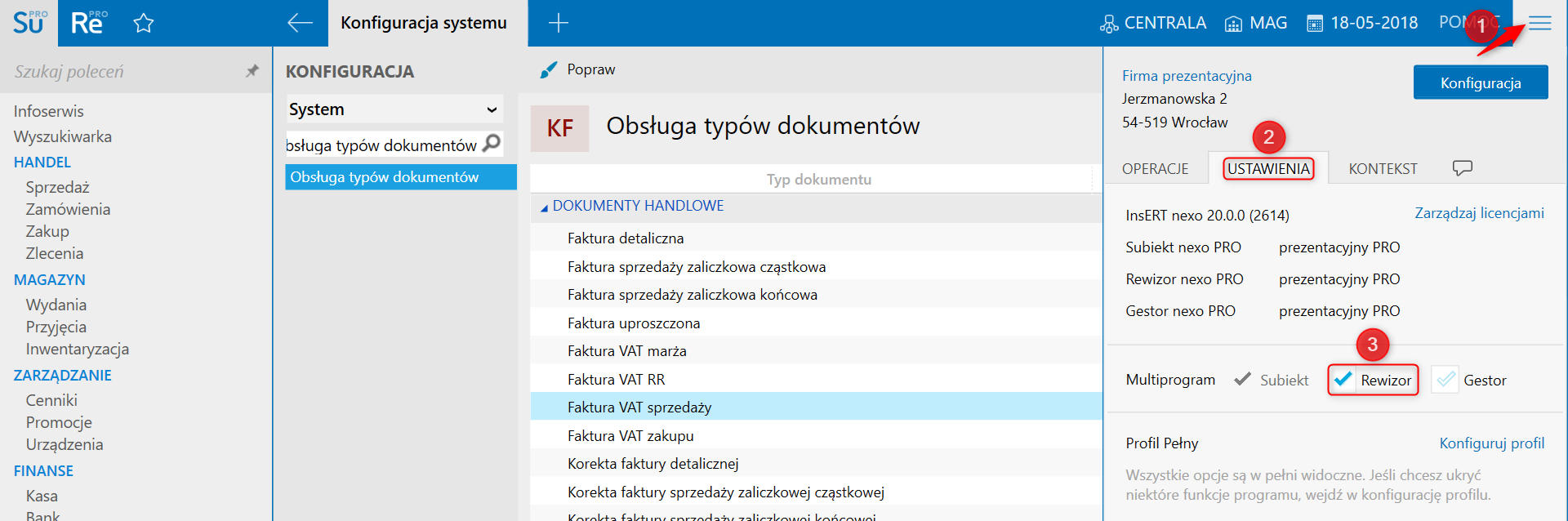Click the favorites star icon
This screenshot has width=1568, height=521.
tap(144, 23)
